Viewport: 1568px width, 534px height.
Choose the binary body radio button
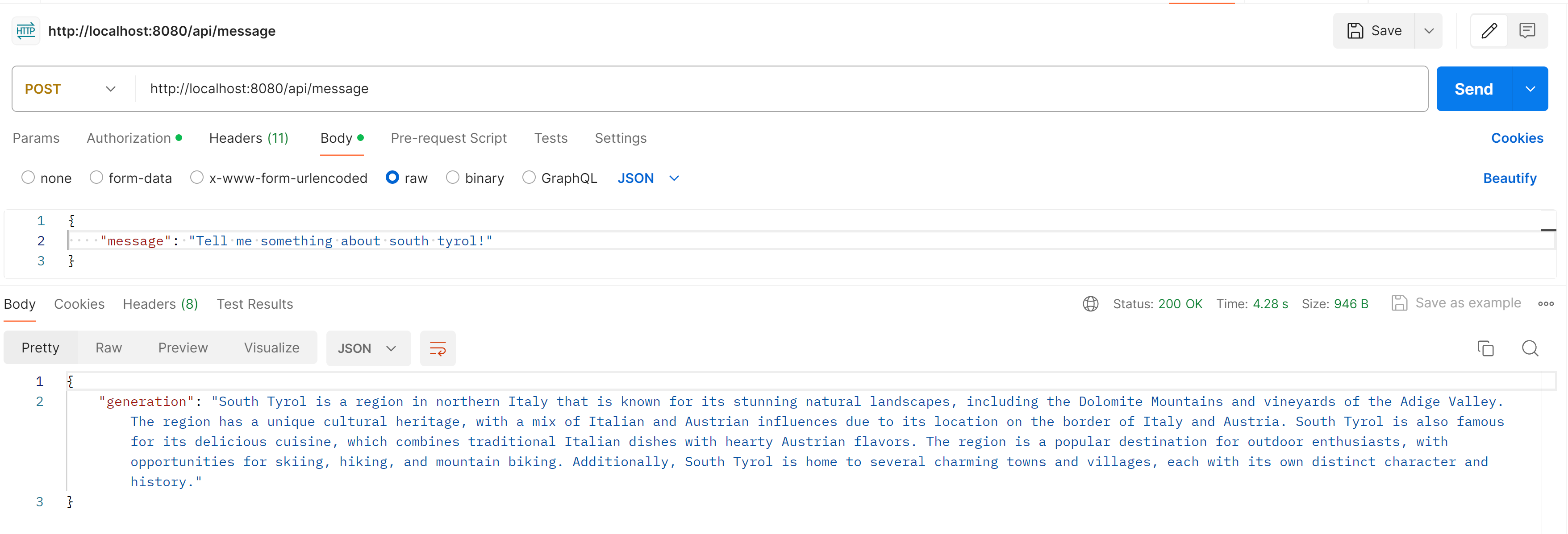(x=452, y=178)
